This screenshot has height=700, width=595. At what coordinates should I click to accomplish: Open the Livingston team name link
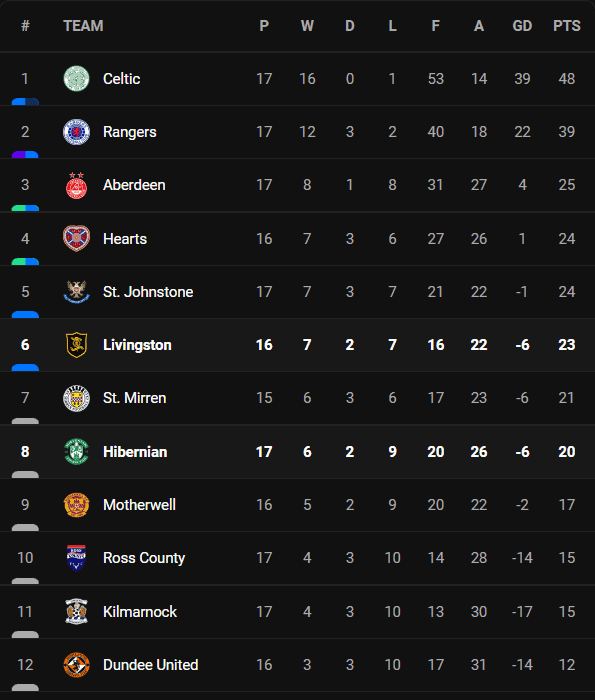137,345
